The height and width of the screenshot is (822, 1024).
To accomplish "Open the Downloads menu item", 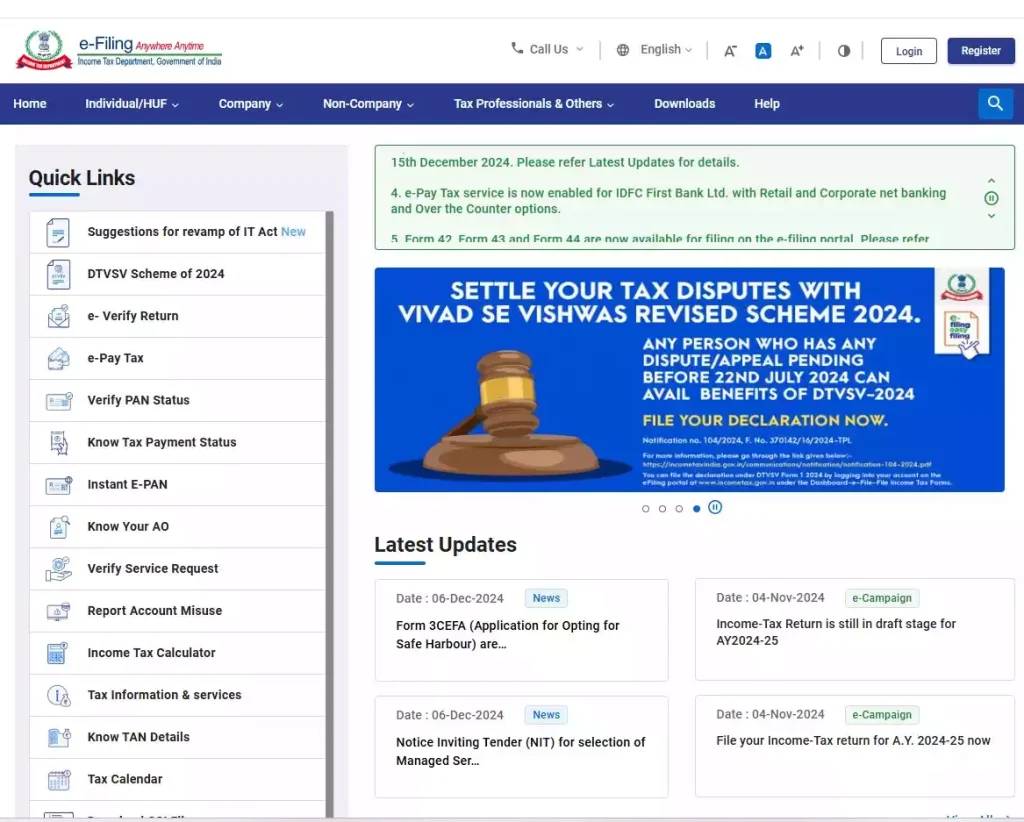I will (684, 104).
